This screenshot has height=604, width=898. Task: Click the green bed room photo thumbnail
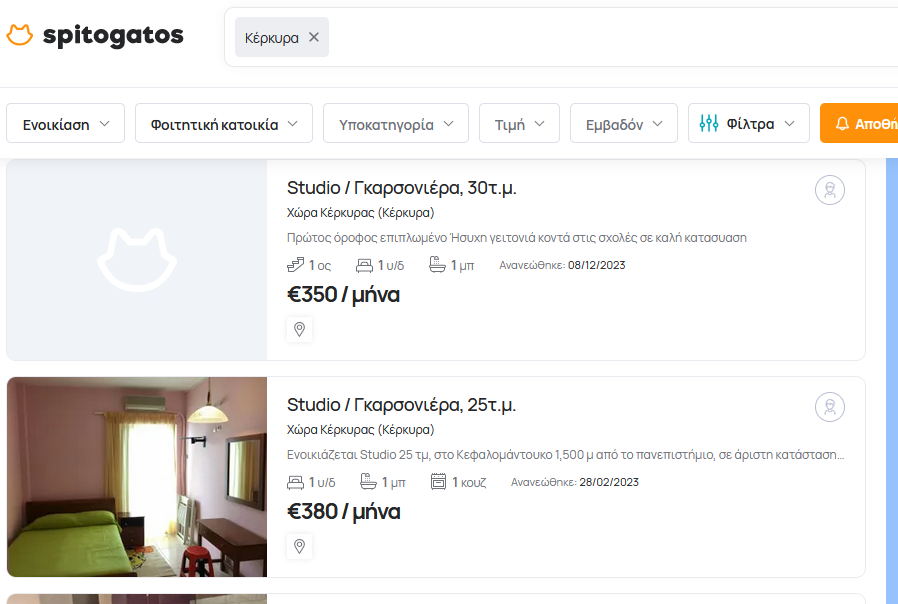pyautogui.click(x=137, y=477)
